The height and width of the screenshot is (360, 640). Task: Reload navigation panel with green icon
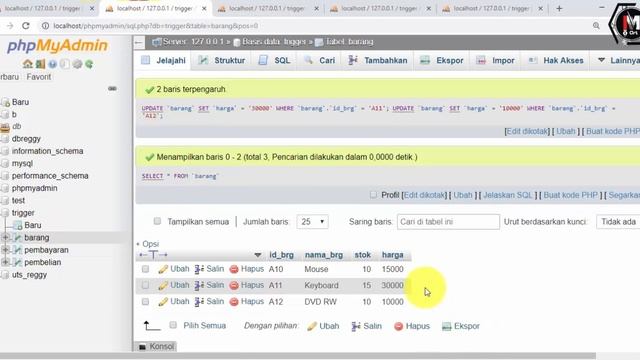coord(89,64)
